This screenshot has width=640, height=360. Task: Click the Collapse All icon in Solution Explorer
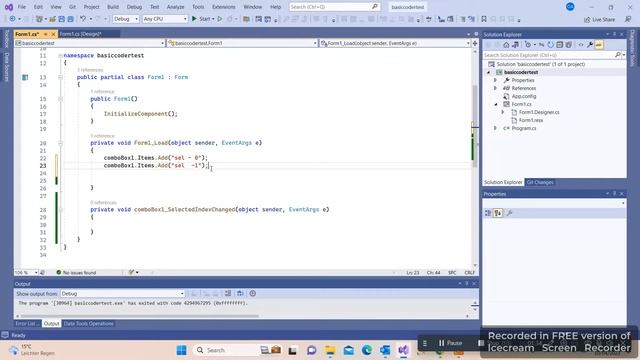coord(560,45)
